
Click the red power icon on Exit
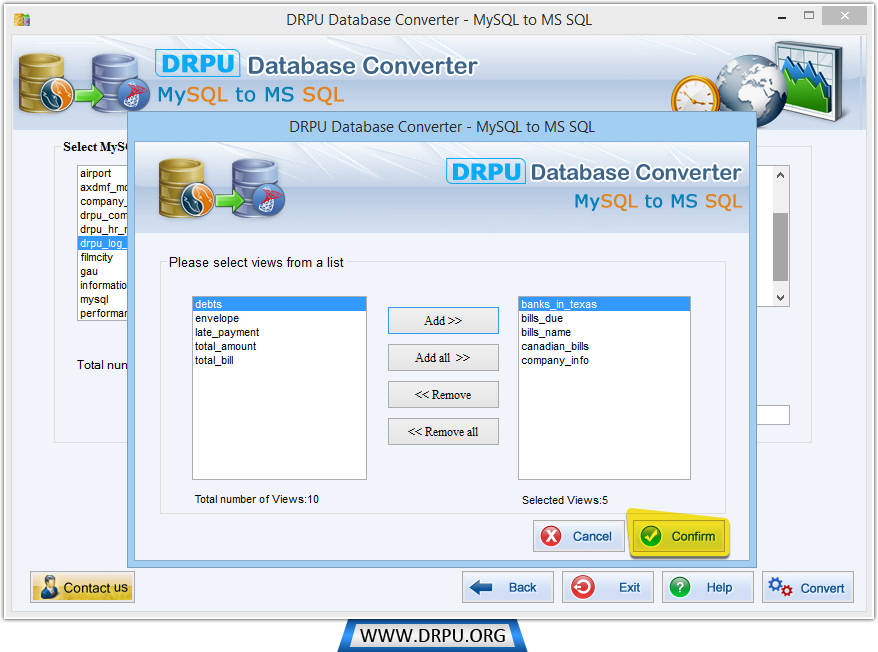click(582, 587)
